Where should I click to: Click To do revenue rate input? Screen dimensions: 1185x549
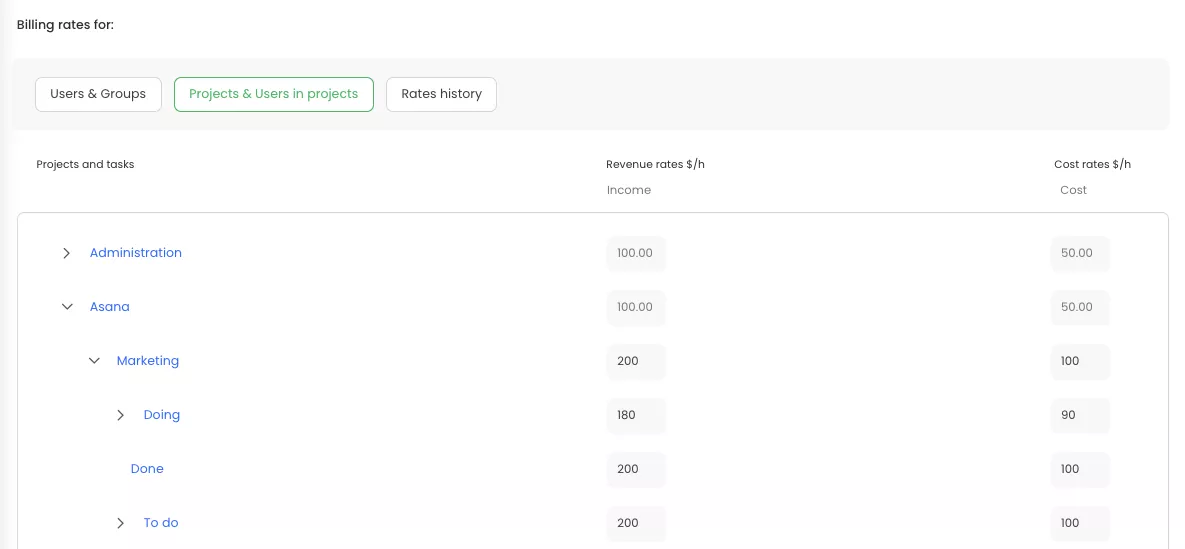point(635,523)
